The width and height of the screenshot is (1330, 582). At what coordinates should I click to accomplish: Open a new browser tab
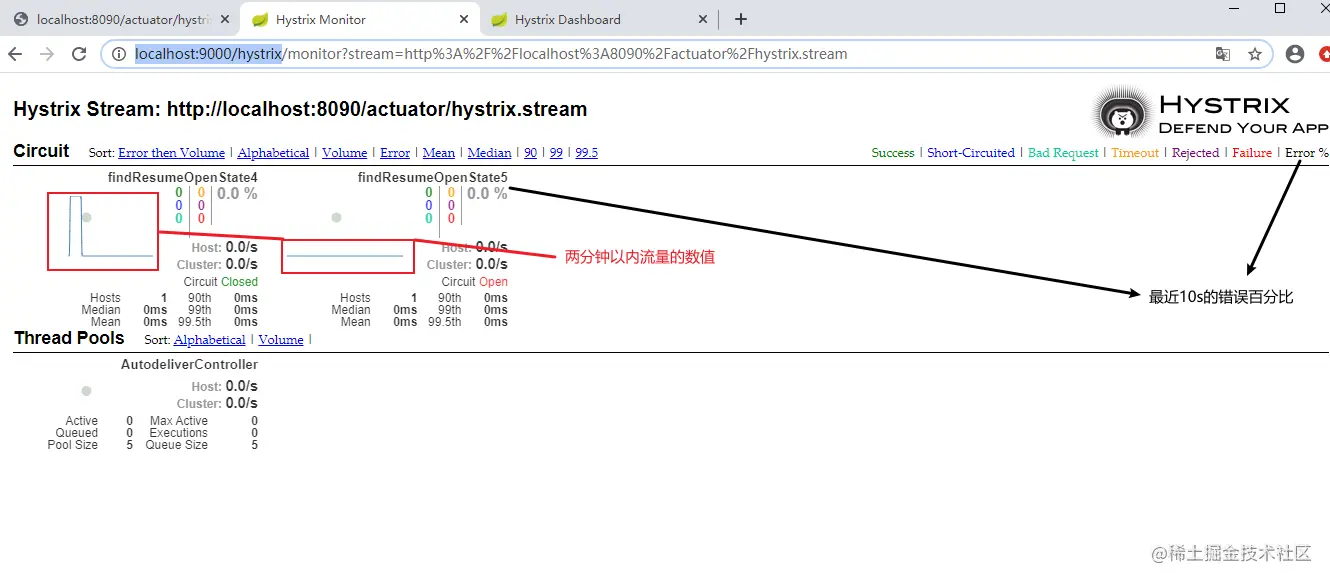point(740,19)
